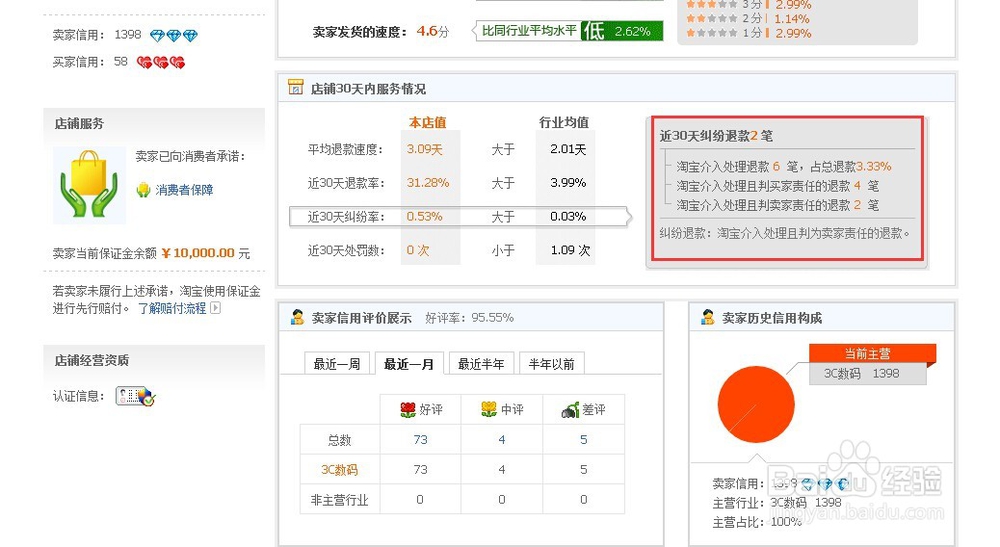Click the 0 次 penalty count value
The image size is (1000, 547).
(418, 251)
